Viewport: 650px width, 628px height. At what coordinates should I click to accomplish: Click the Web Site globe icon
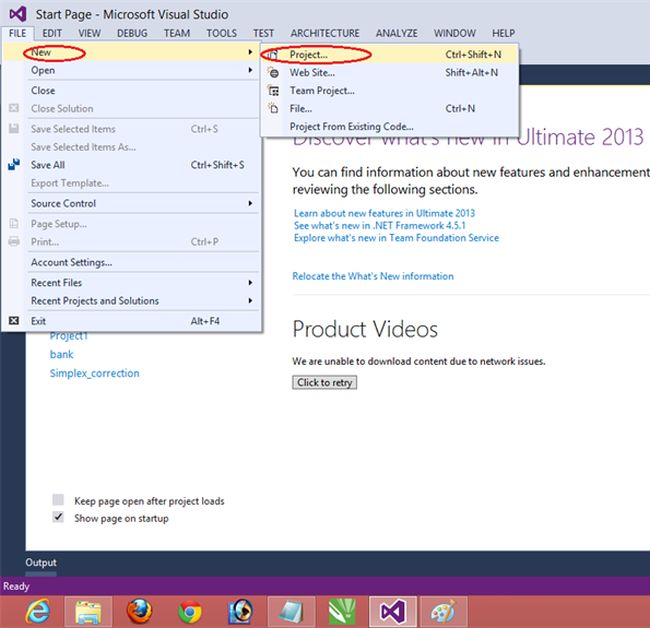tap(273, 73)
